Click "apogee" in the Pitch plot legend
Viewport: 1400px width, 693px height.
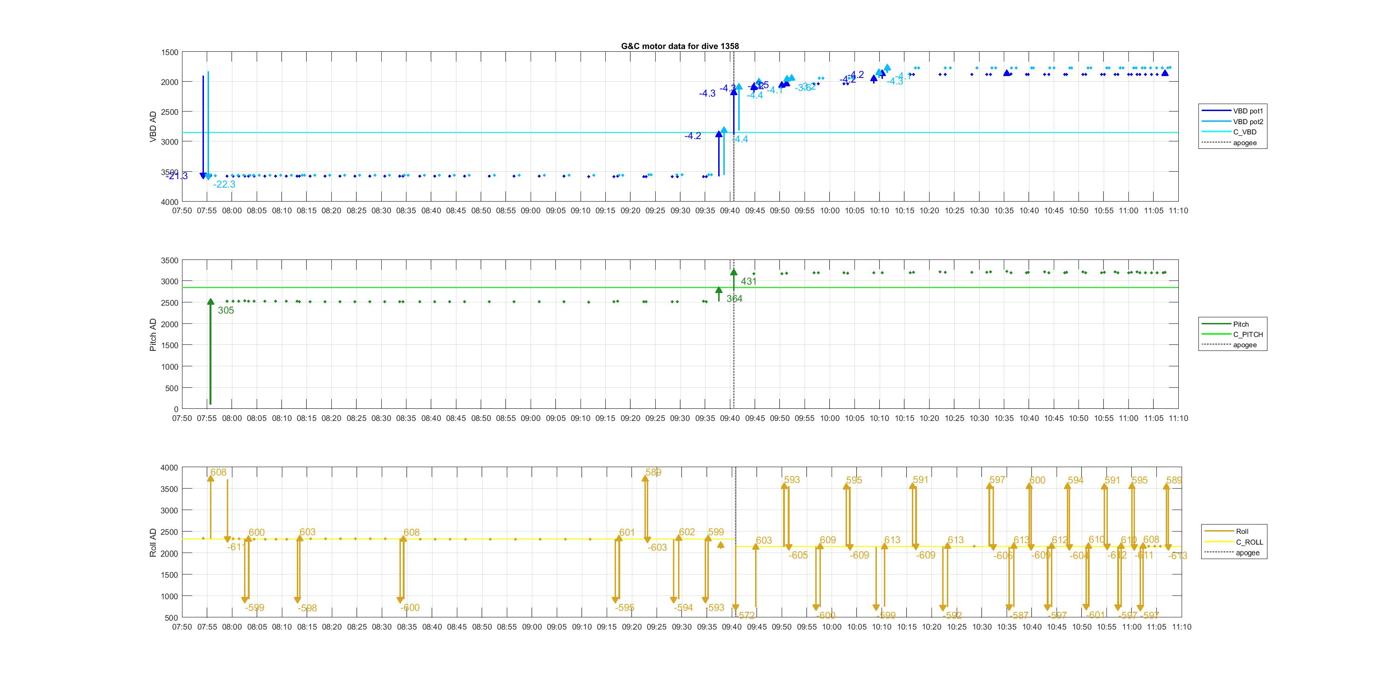pyautogui.click(x=1245, y=345)
